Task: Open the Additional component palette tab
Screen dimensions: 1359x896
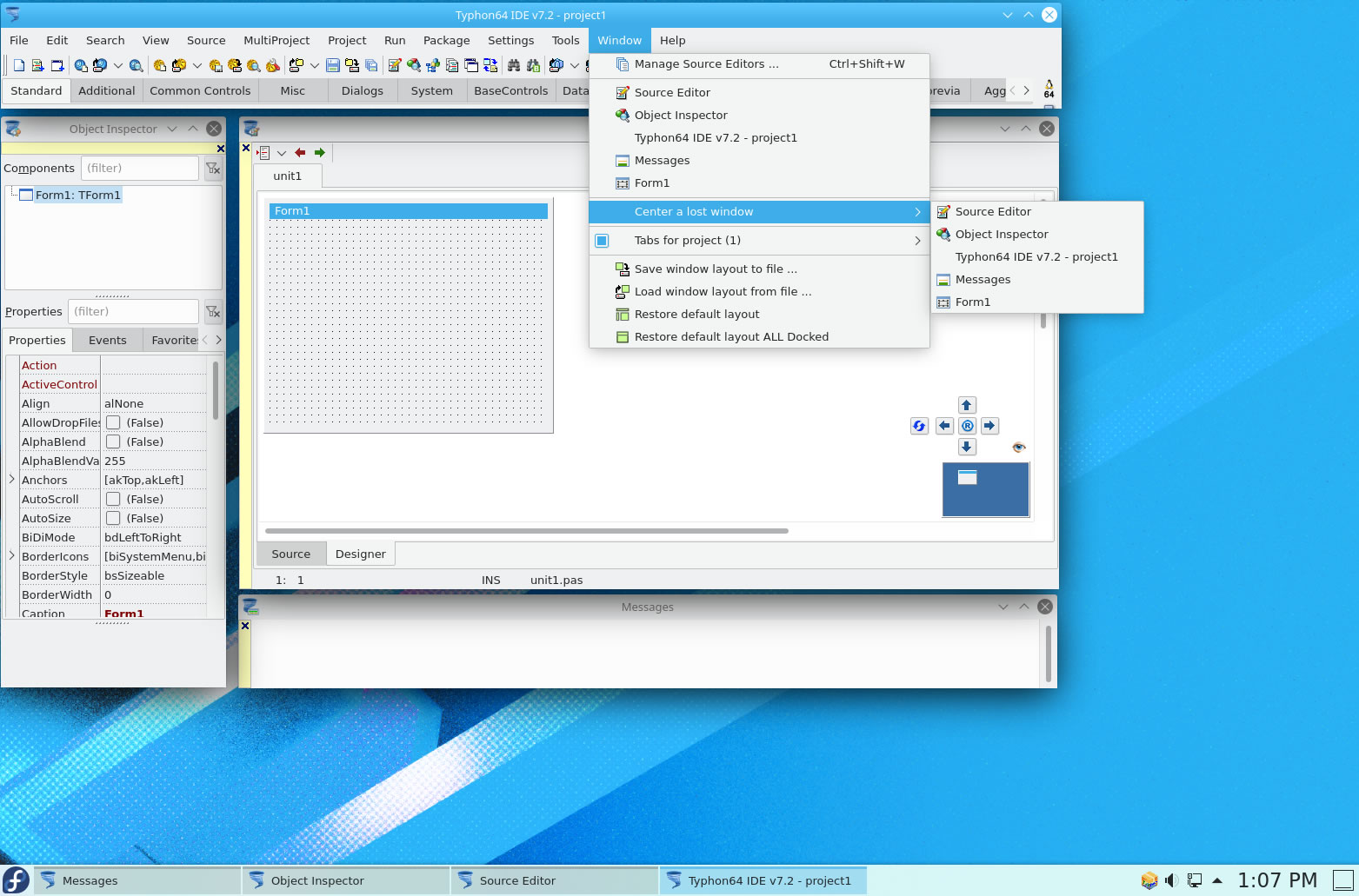Action: pos(106,91)
